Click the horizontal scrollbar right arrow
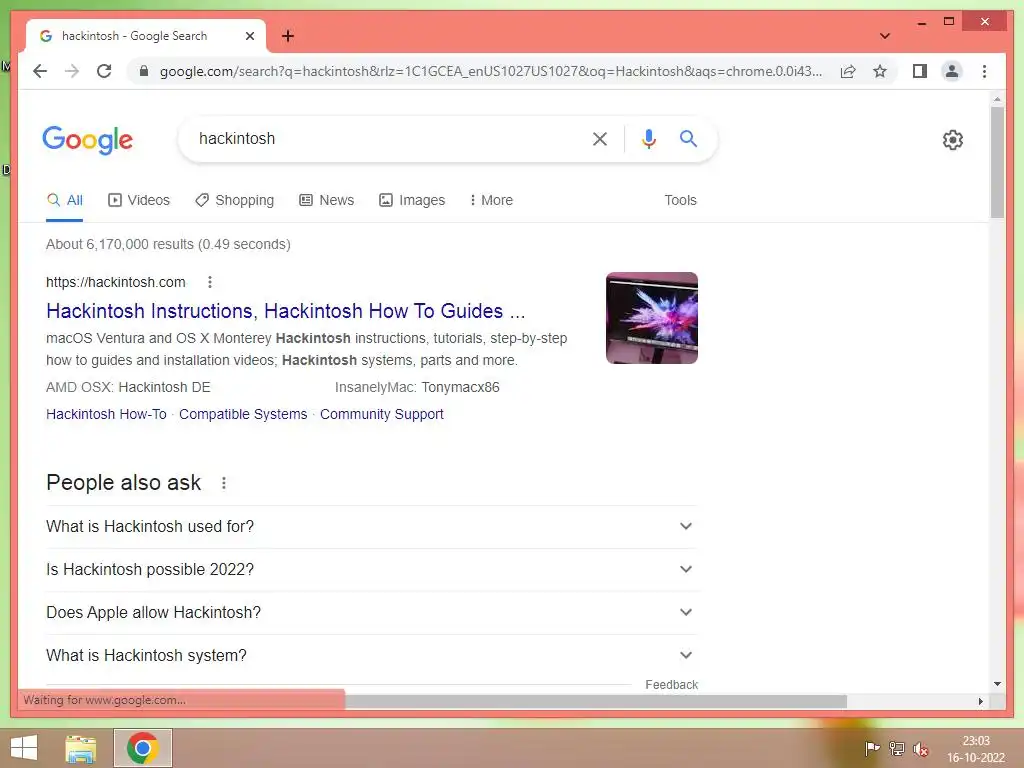 coord(980,701)
